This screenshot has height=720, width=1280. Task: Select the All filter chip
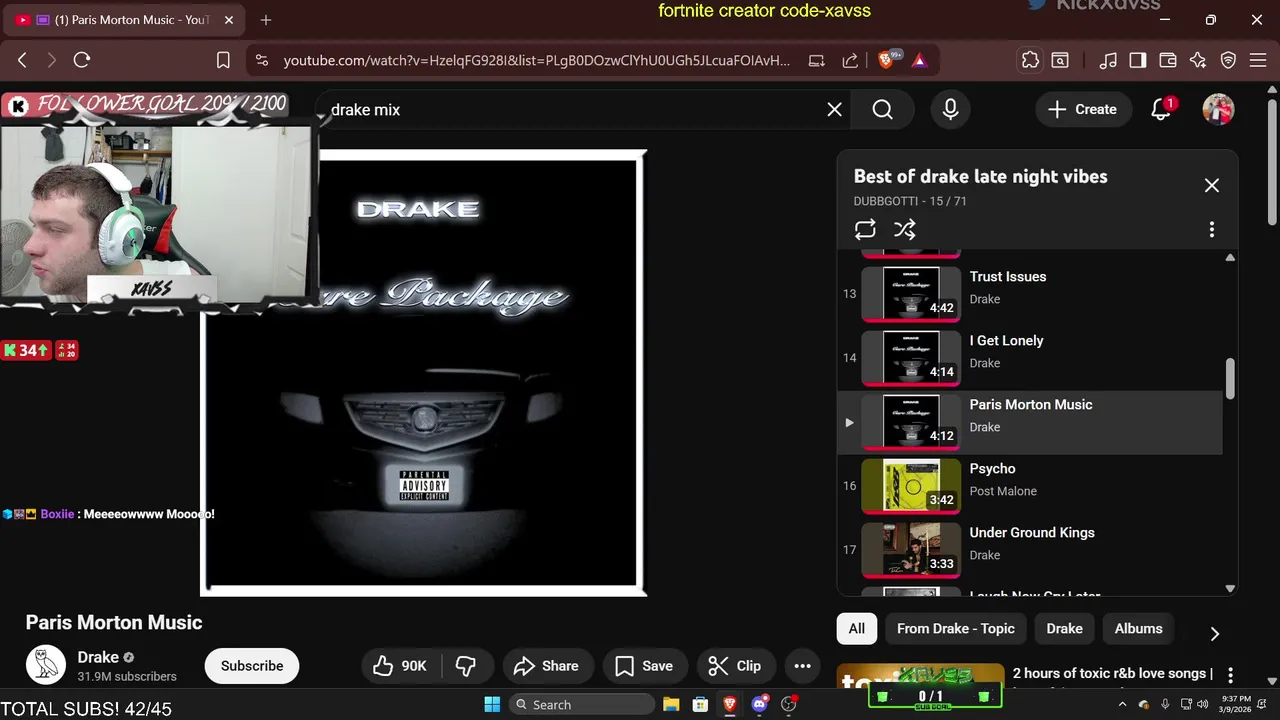[x=857, y=629]
